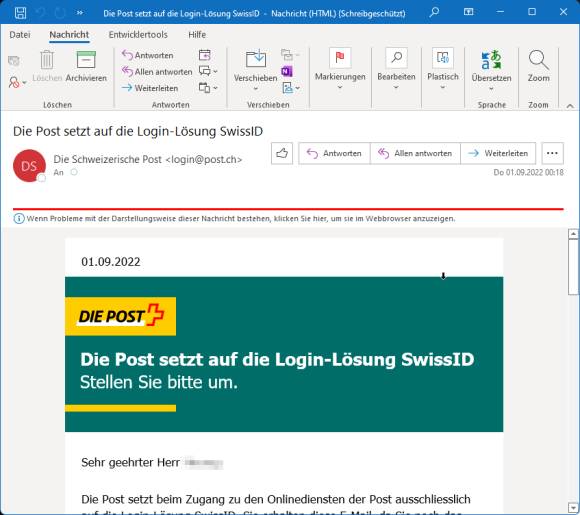
Task: Expand the Markierungen dropdown arrow
Action: coord(340,87)
